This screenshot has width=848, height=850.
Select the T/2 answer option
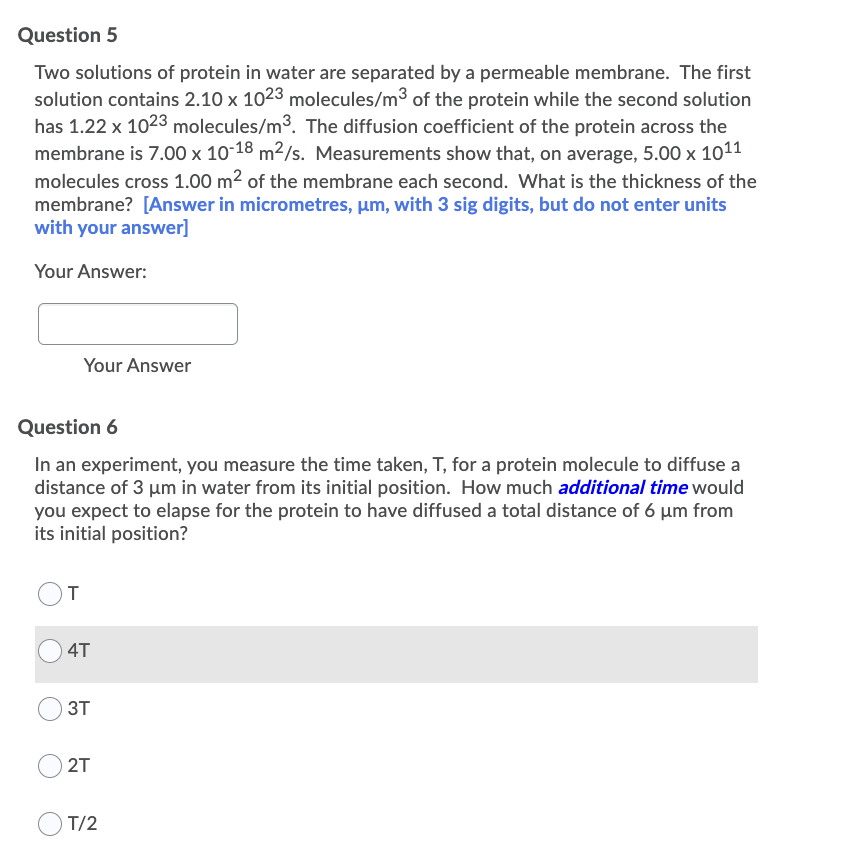coord(49,823)
